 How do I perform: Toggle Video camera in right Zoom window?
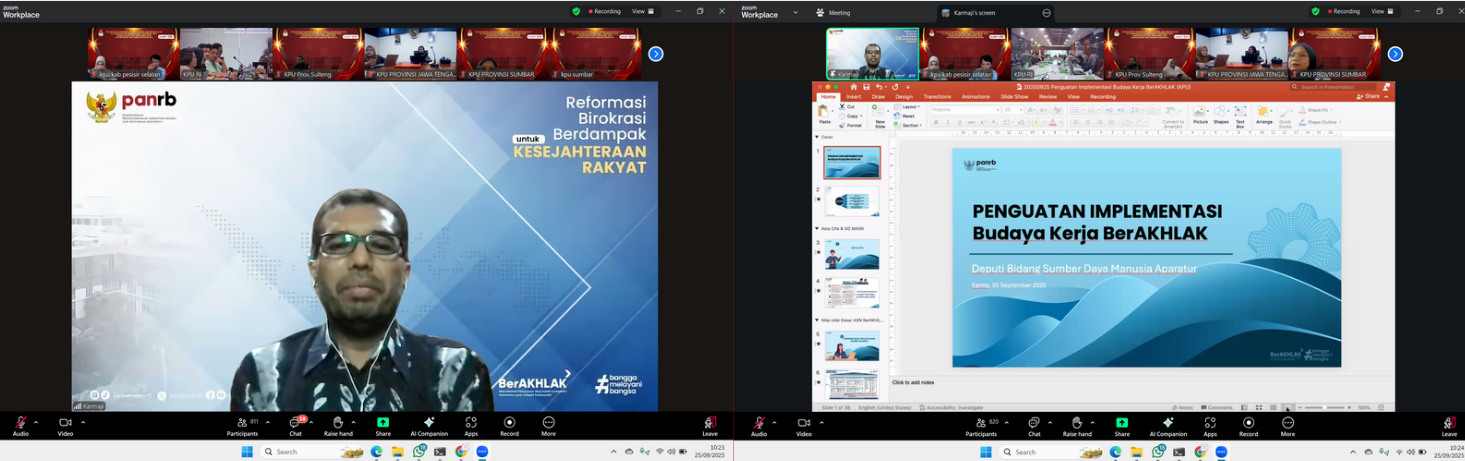click(803, 423)
